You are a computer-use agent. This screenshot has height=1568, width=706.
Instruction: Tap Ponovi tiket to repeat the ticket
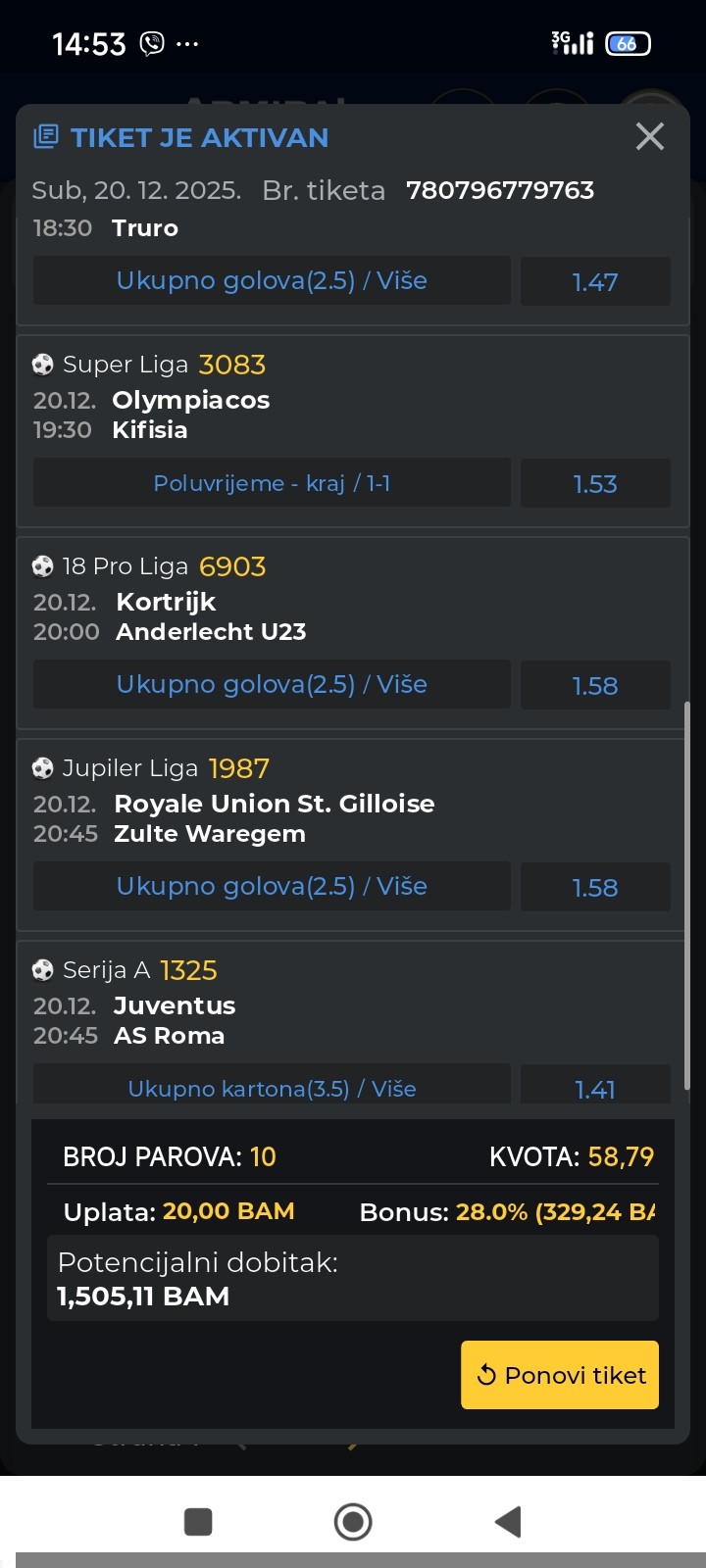[x=560, y=1375]
